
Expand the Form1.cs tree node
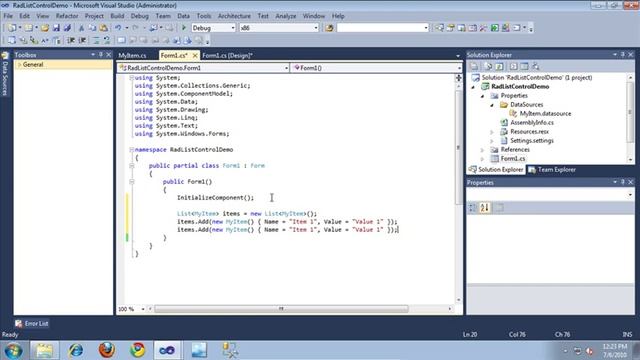[x=482, y=159]
